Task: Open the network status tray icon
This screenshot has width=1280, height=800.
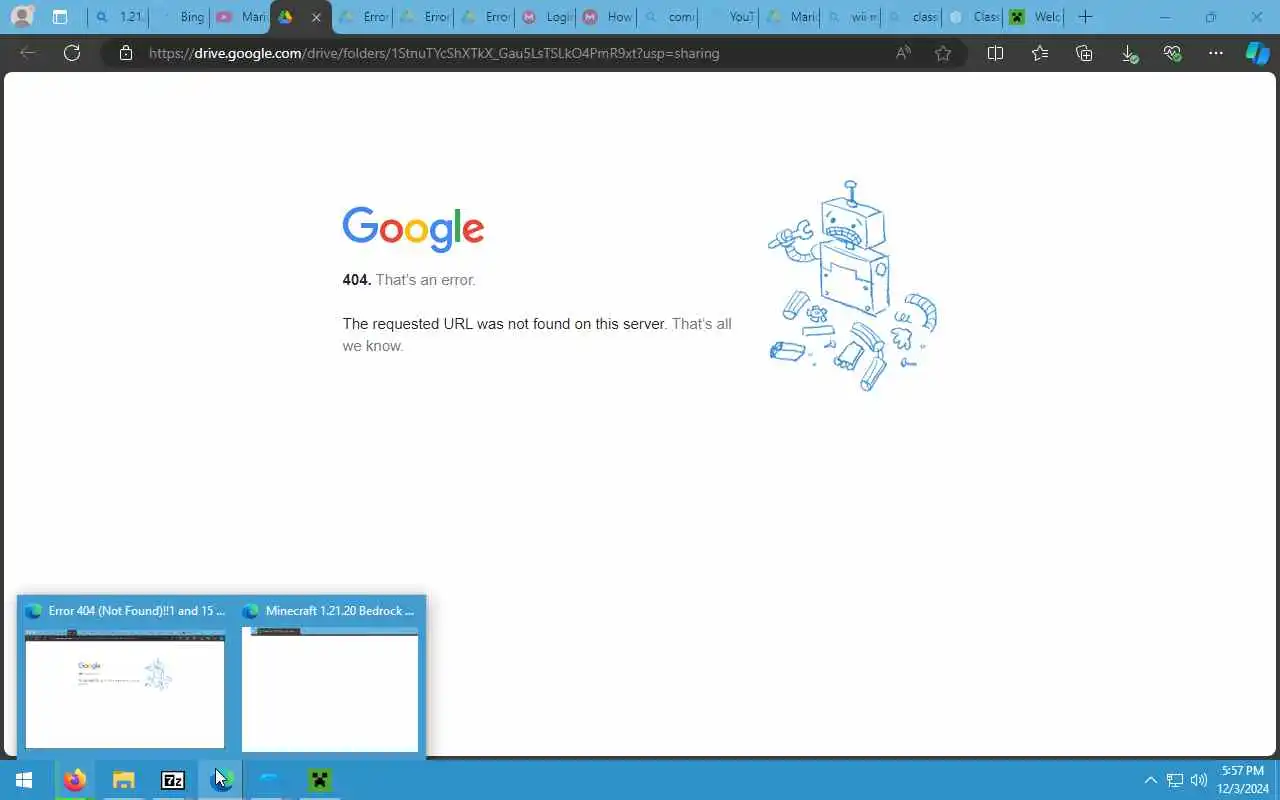Action: coord(1175,780)
